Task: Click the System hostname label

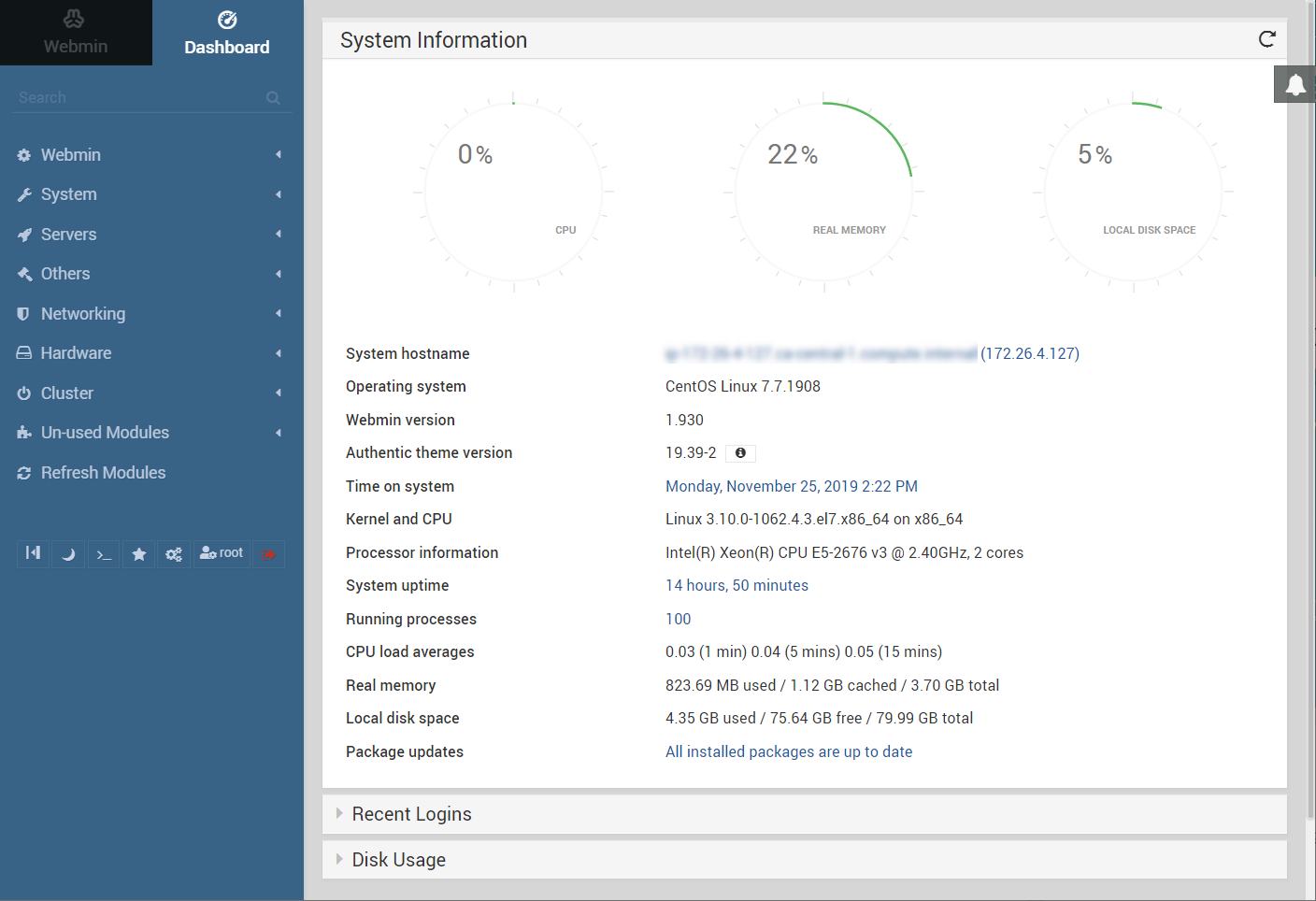Action: click(408, 353)
